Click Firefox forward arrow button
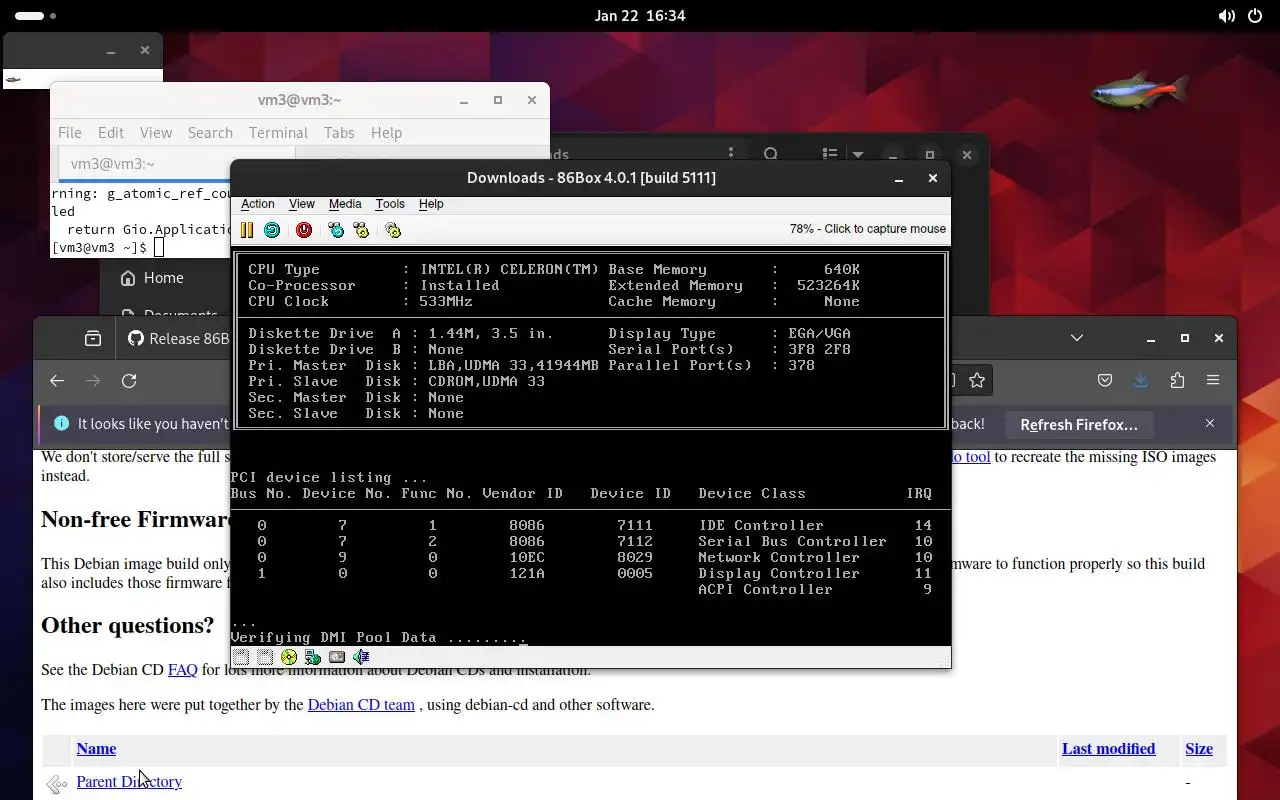Image resolution: width=1280 pixels, height=800 pixels. (x=93, y=380)
